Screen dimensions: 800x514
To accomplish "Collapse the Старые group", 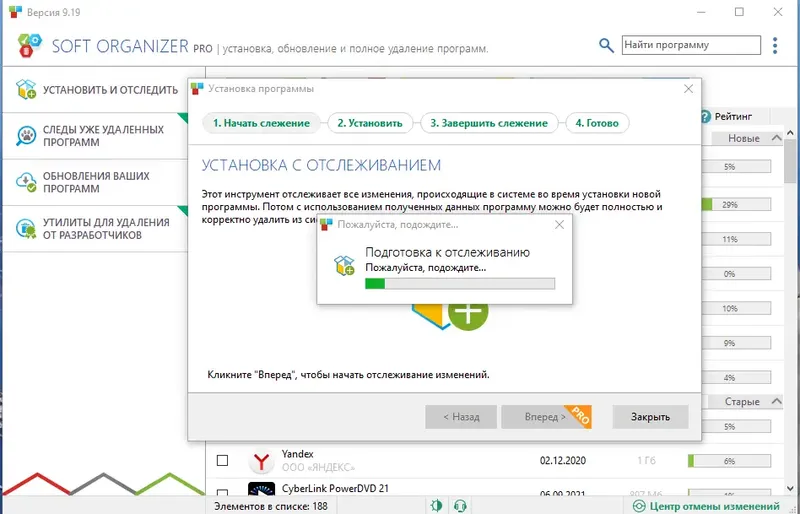I will (776, 401).
